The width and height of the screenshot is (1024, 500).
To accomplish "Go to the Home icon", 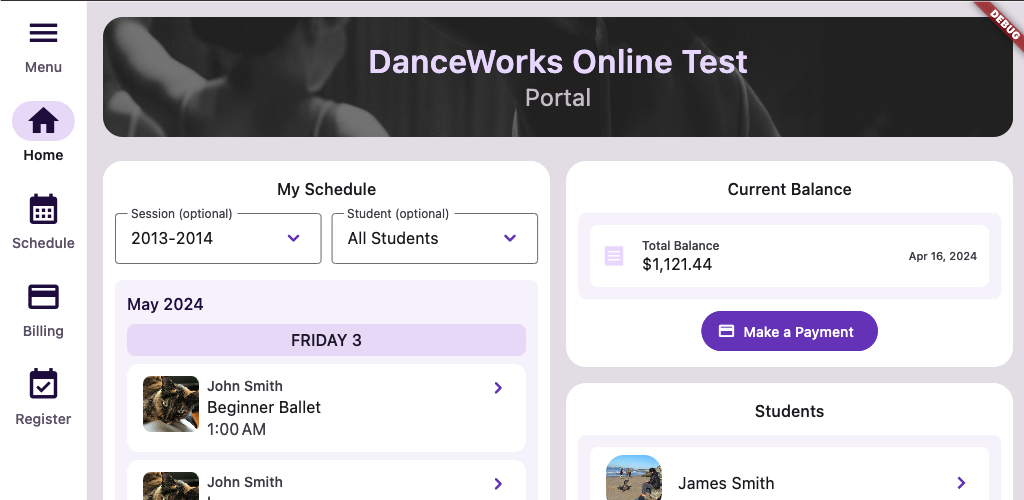I will point(43,121).
